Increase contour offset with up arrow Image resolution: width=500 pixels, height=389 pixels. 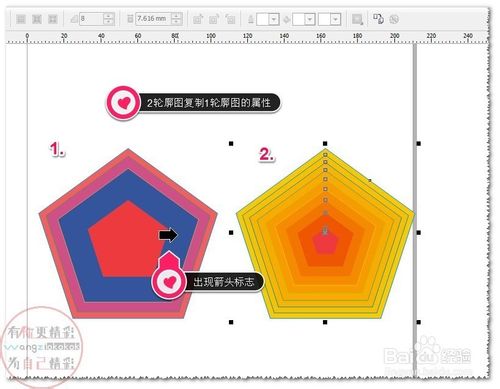pyautogui.click(x=176, y=16)
